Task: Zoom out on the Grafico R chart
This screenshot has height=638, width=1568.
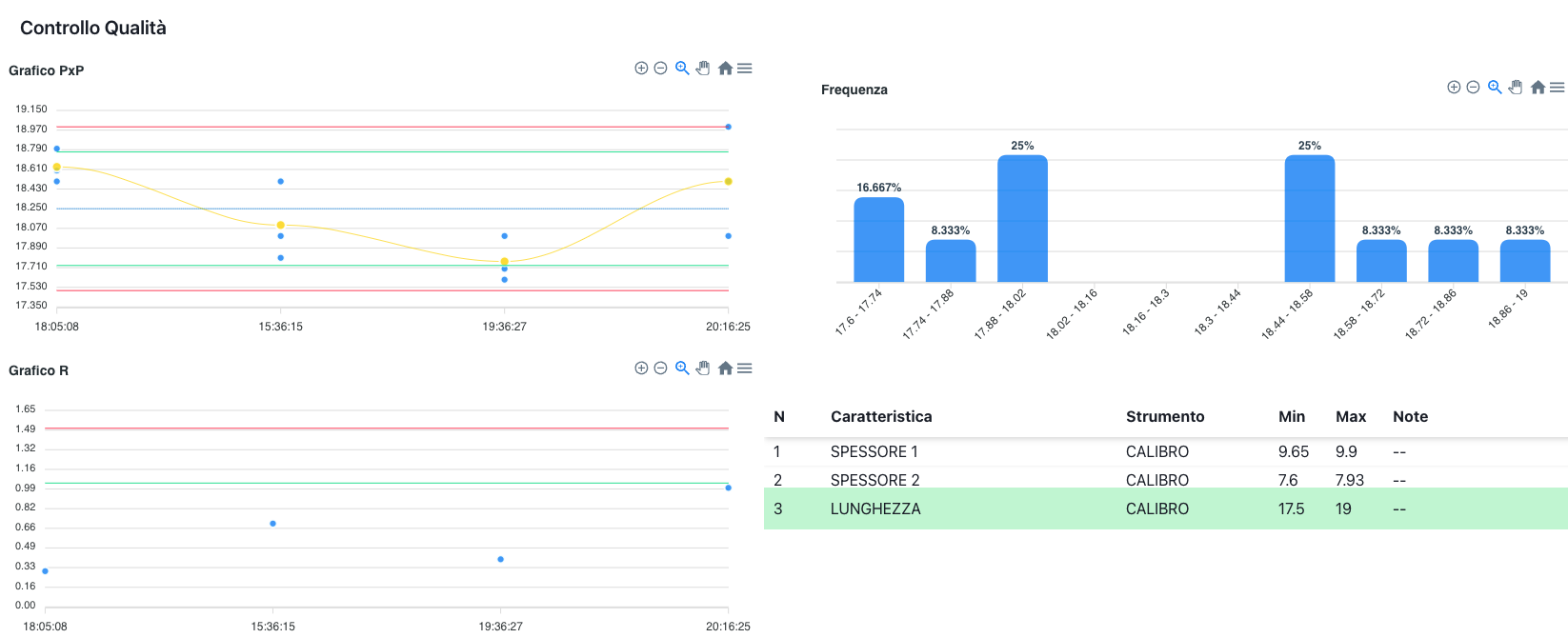Action: click(660, 369)
